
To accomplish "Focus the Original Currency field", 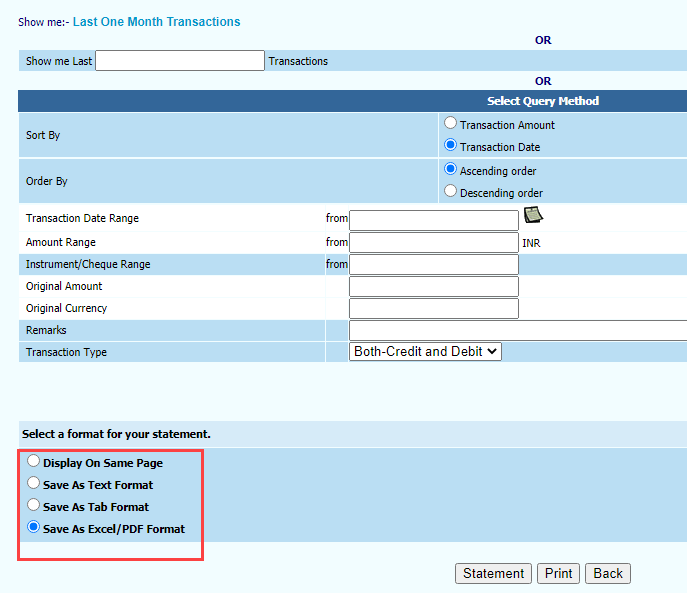I will coord(434,308).
